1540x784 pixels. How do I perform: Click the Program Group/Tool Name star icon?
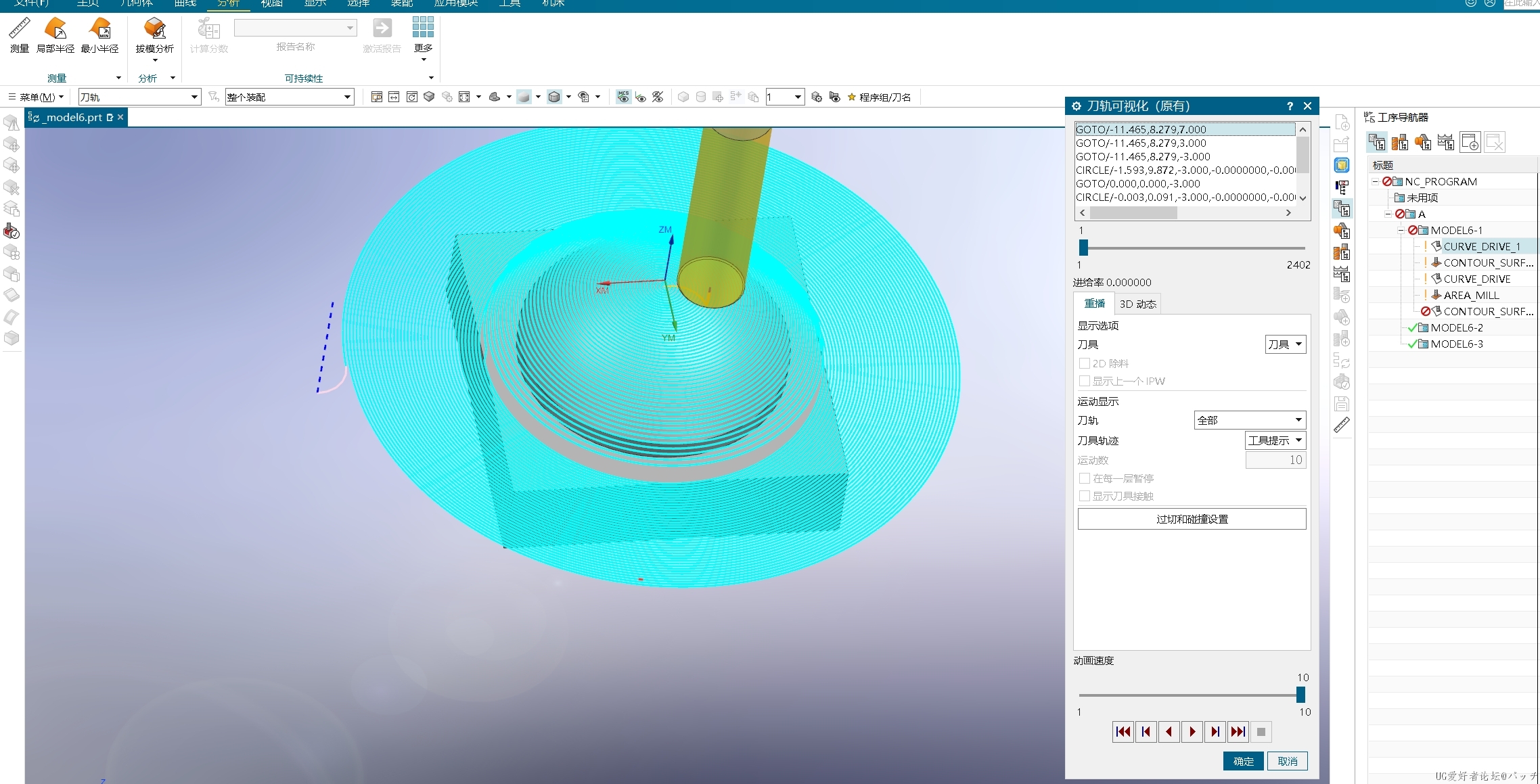pos(852,97)
